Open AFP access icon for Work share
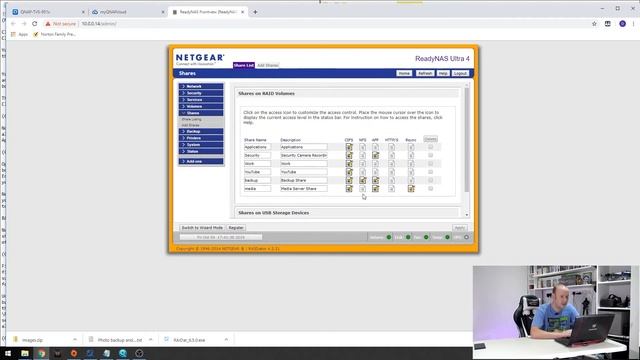640x360 pixels. click(376, 164)
